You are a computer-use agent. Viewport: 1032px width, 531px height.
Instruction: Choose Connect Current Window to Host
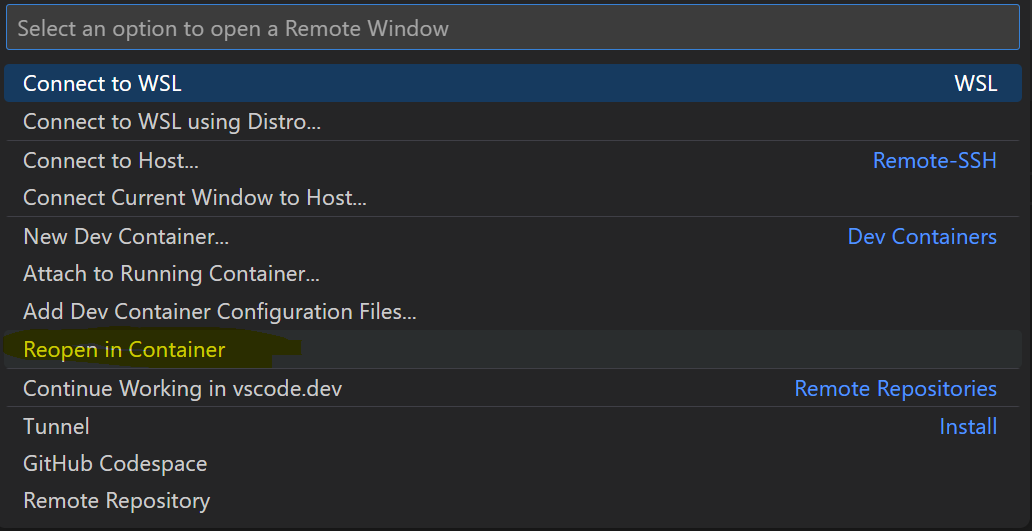[x=513, y=197]
